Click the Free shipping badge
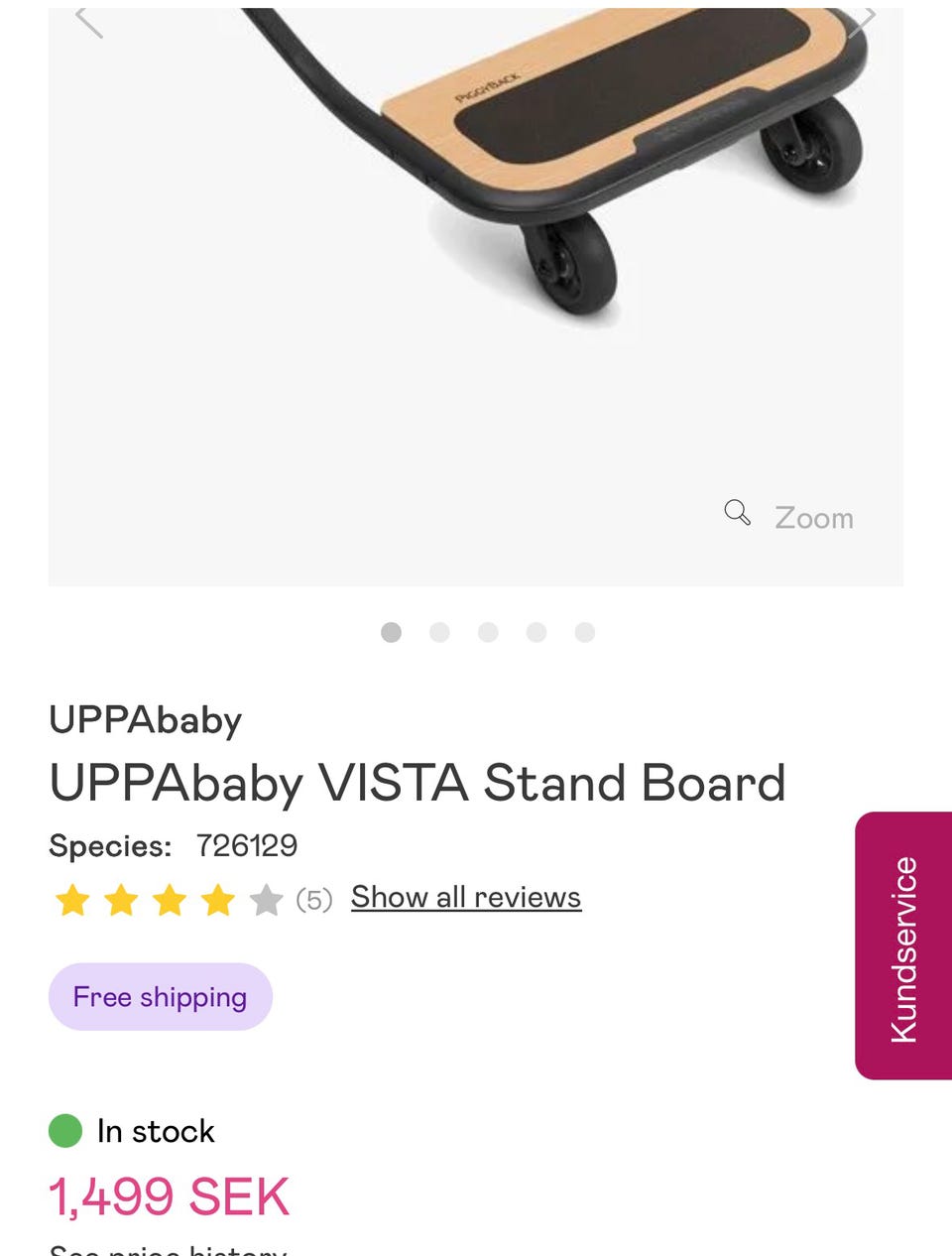The width and height of the screenshot is (952, 1256). point(161,997)
